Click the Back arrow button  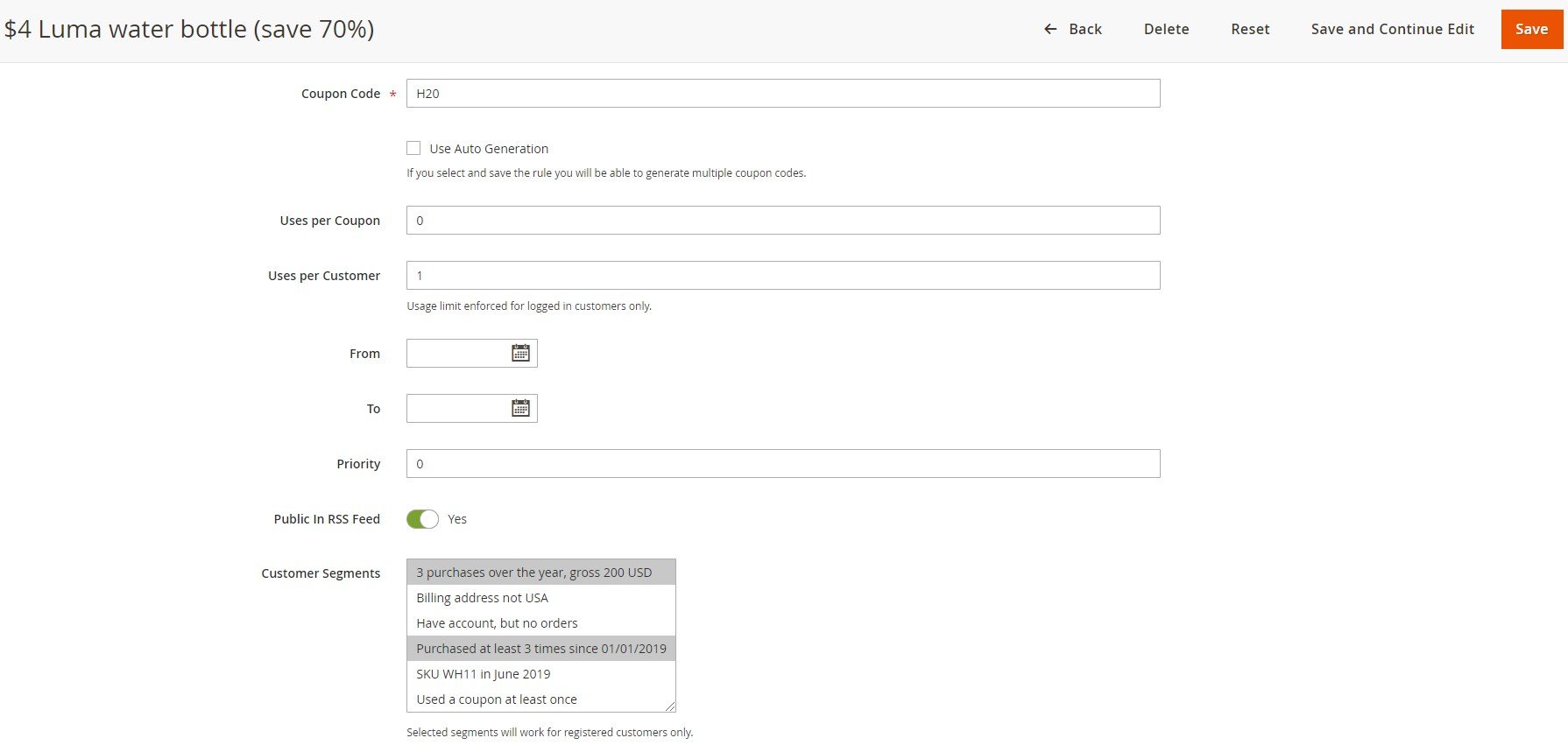(x=1072, y=29)
